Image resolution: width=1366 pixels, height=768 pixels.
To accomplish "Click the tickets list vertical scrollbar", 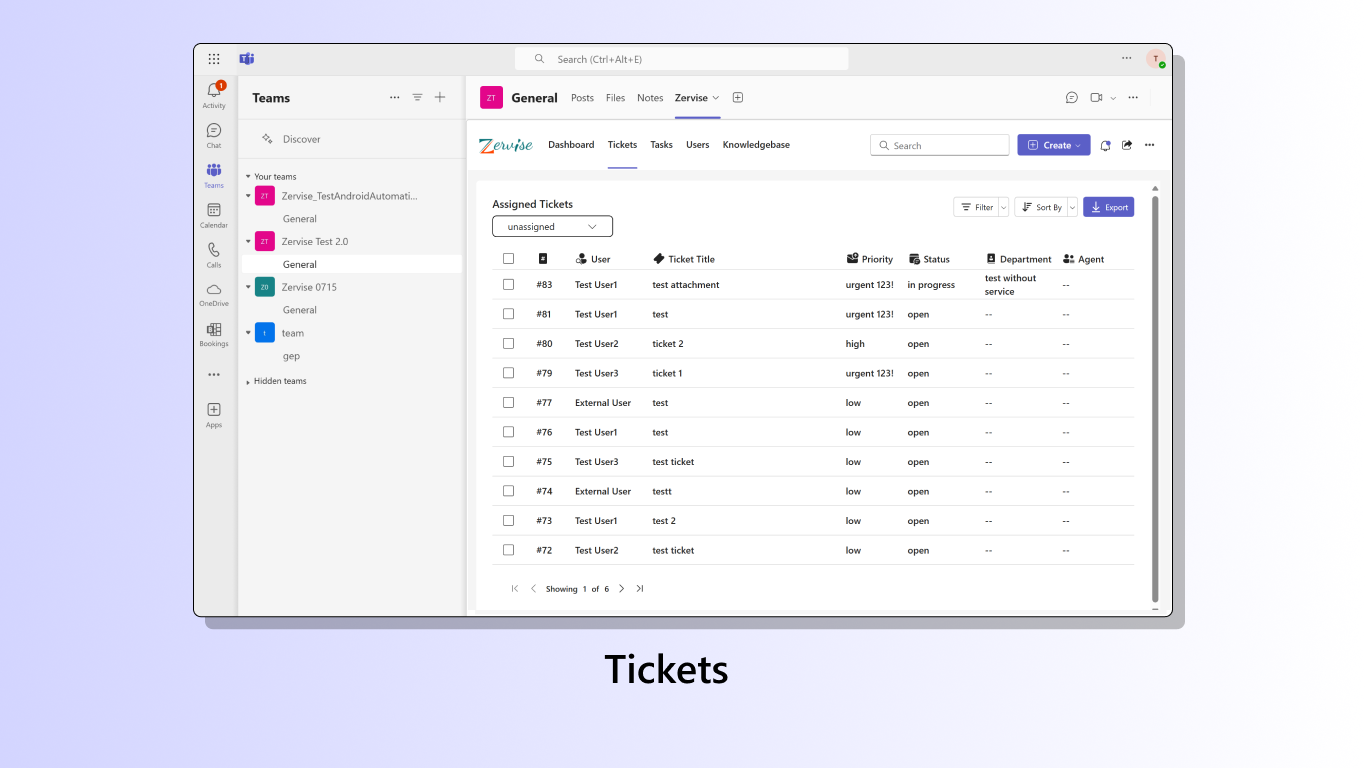I will 1155,398.
